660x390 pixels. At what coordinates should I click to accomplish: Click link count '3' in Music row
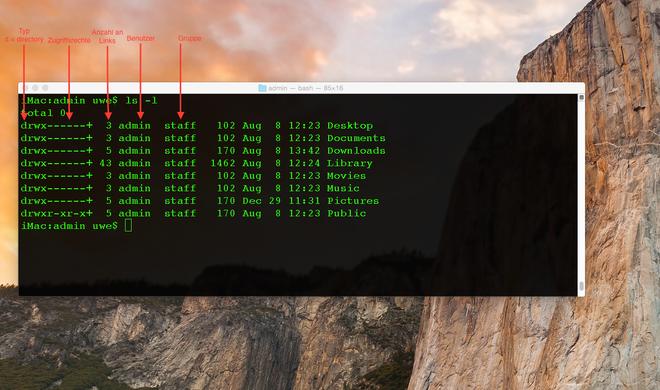point(109,188)
